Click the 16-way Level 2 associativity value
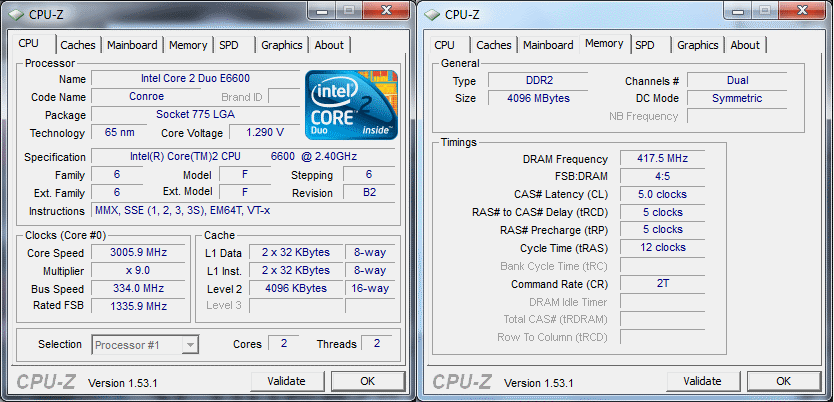Screen dimensions: 834x402 (370, 289)
